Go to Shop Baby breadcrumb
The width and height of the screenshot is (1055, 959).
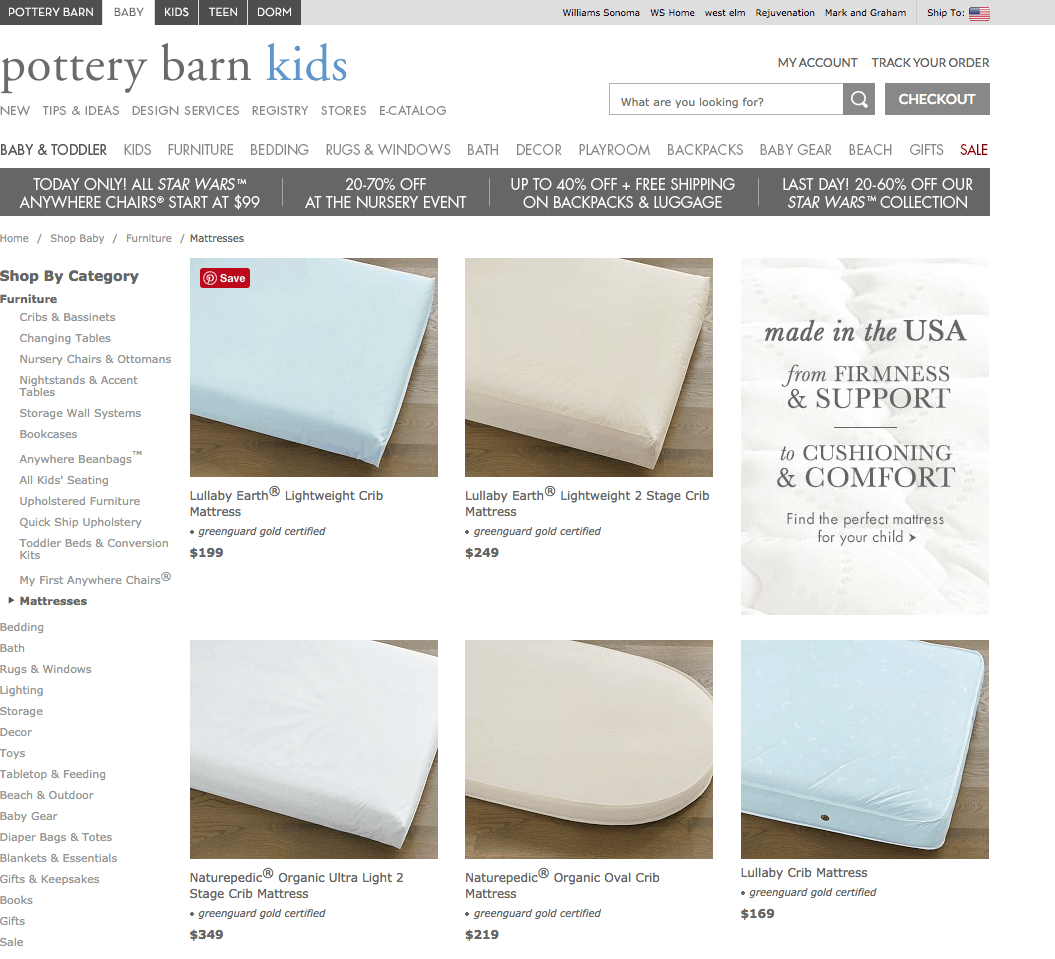tap(77, 238)
